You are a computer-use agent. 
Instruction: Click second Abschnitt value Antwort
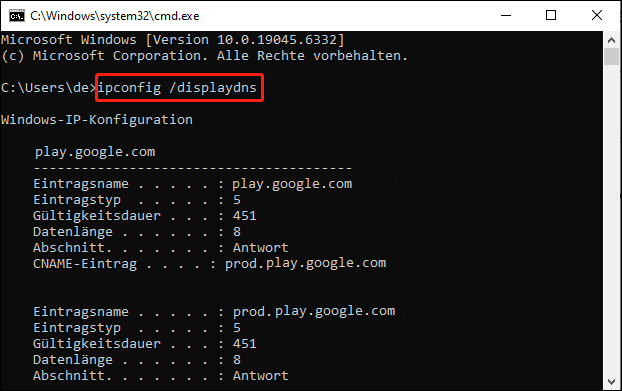click(x=260, y=376)
